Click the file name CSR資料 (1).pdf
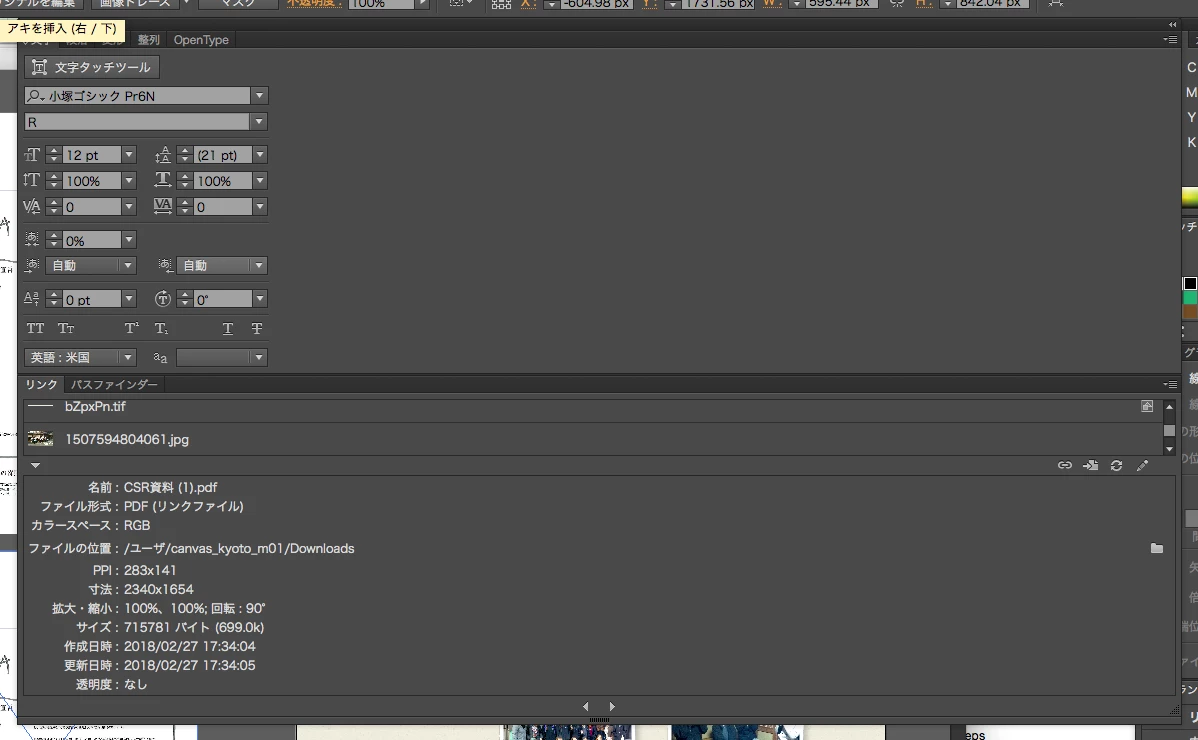1198x740 pixels. [170, 487]
